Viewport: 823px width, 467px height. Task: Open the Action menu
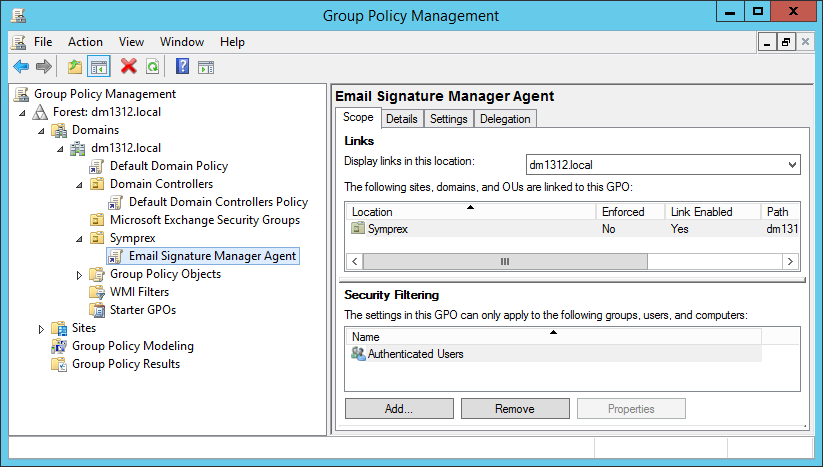[x=85, y=42]
